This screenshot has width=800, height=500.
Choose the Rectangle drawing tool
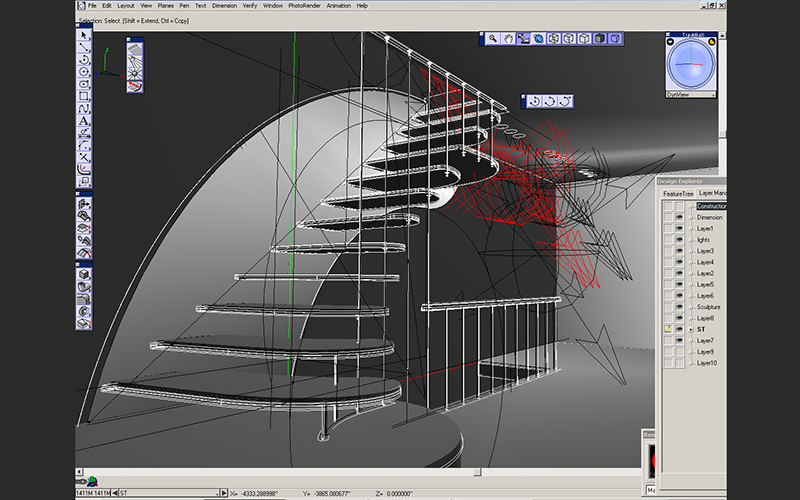(x=85, y=96)
